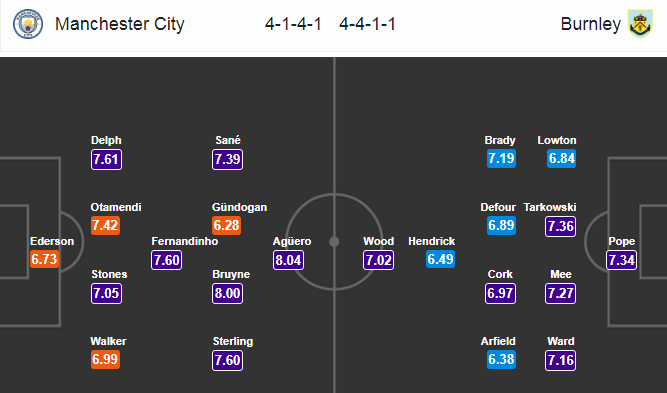Click Gündogan's 6.28 rating badge

tap(226, 225)
